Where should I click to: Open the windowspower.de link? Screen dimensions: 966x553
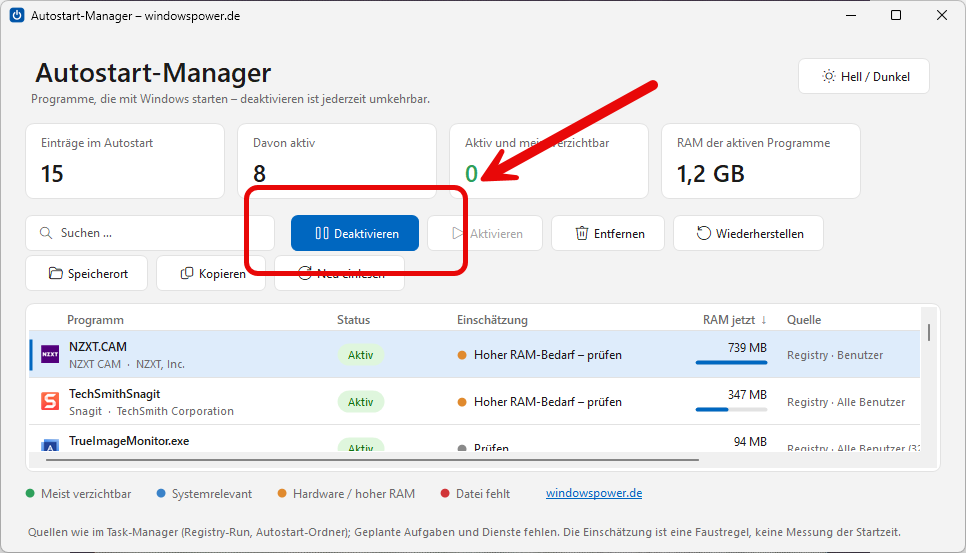click(x=594, y=493)
